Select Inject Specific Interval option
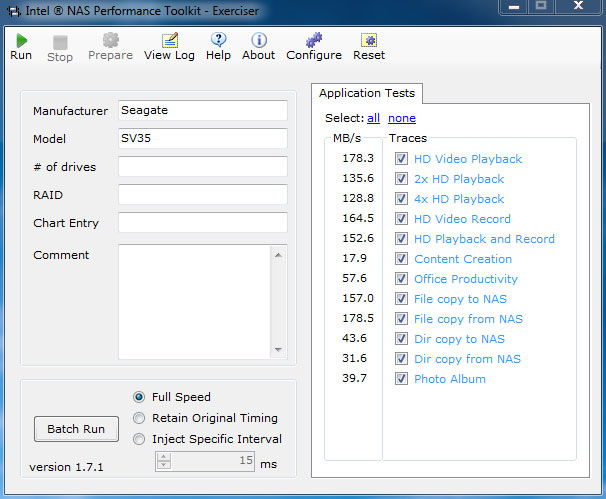Image resolution: width=606 pixels, height=499 pixels. point(139,439)
